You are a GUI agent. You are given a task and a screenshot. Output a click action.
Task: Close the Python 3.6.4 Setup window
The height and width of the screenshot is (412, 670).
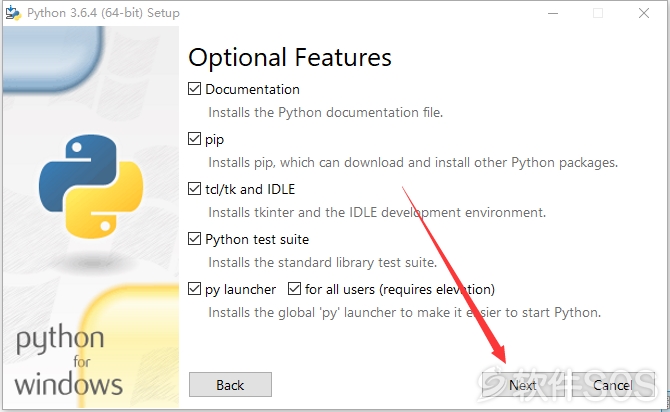644,13
